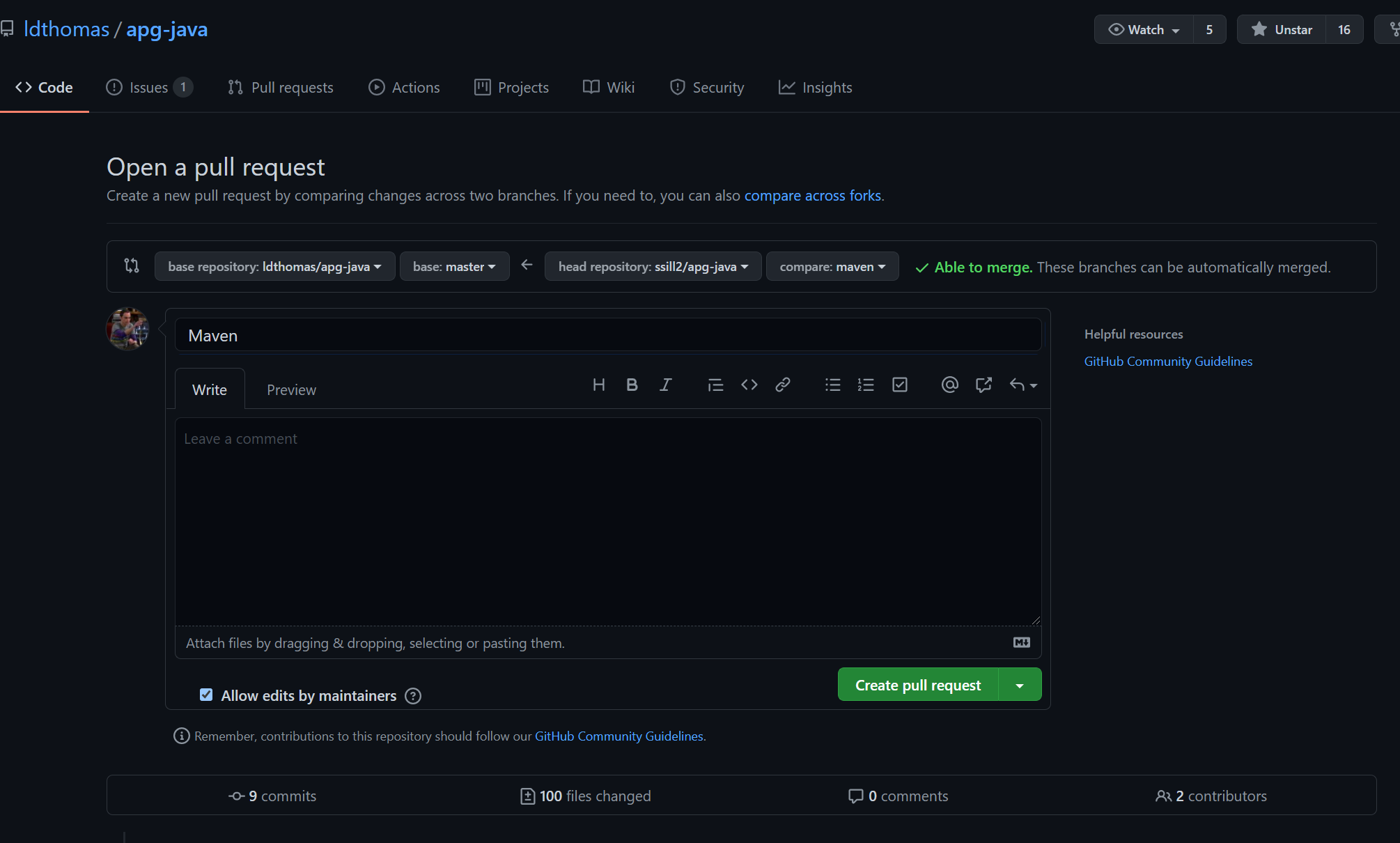1400x843 pixels.
Task: Expand Create pull request options arrow
Action: click(x=1020, y=685)
